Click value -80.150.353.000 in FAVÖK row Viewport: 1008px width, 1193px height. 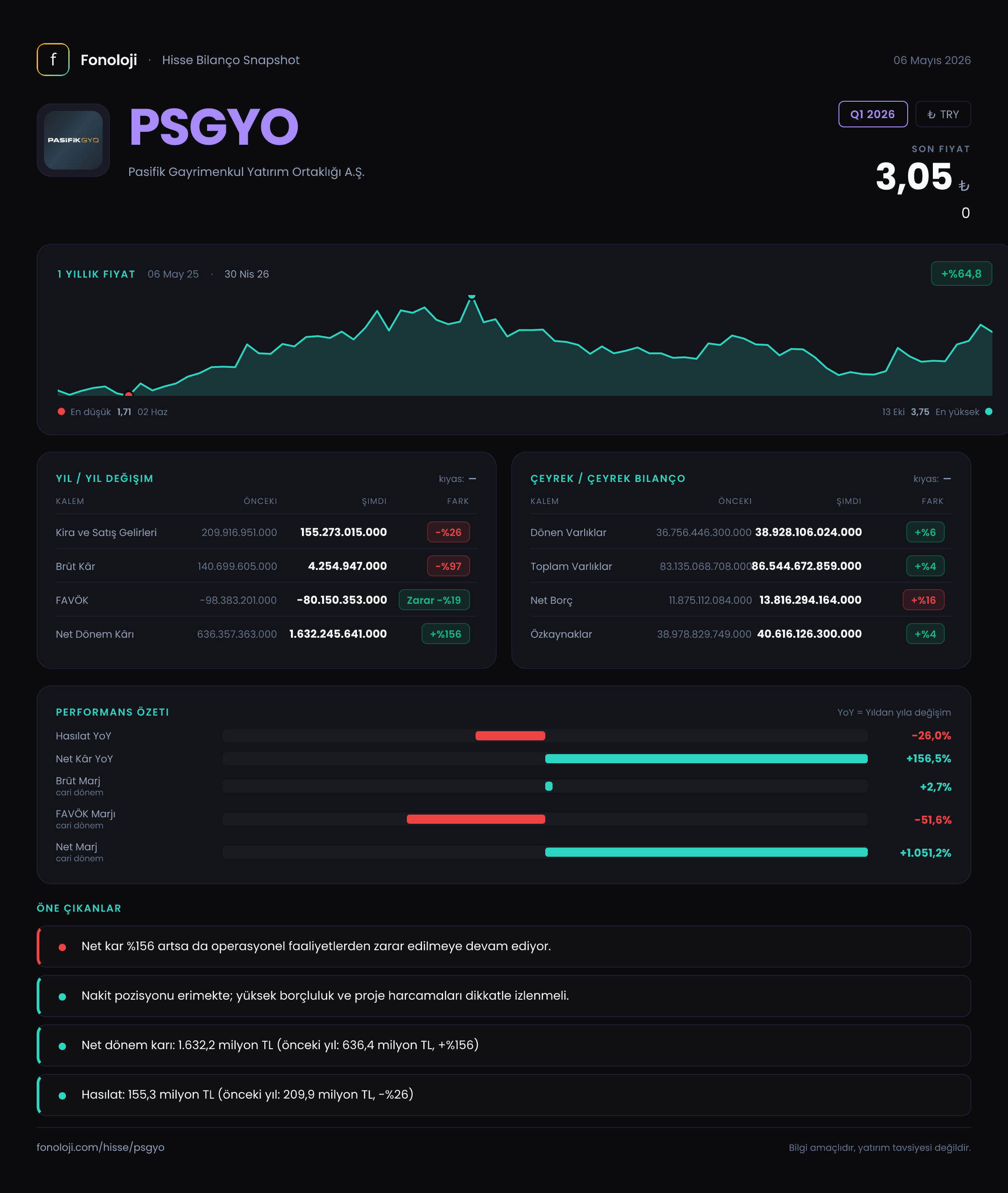342,600
